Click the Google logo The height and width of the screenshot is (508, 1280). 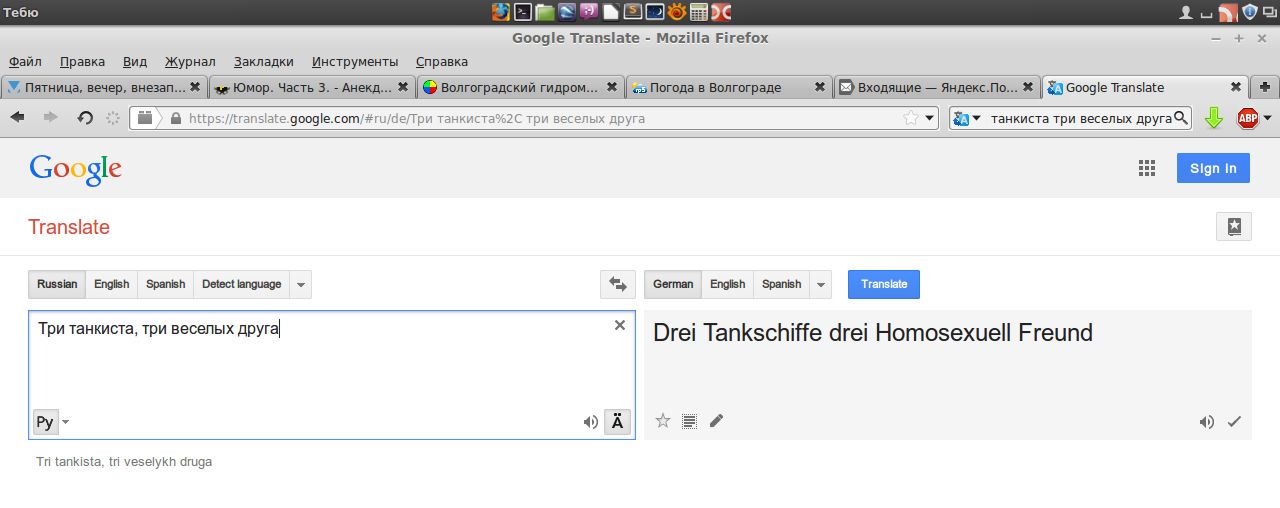tap(76, 170)
